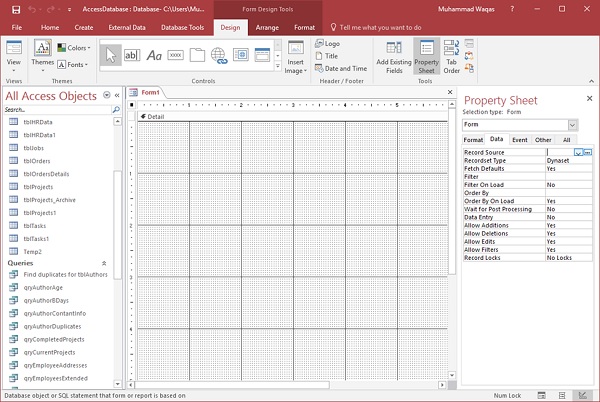Collapse the Queries group in navigation pane

pyautogui.click(x=104, y=263)
